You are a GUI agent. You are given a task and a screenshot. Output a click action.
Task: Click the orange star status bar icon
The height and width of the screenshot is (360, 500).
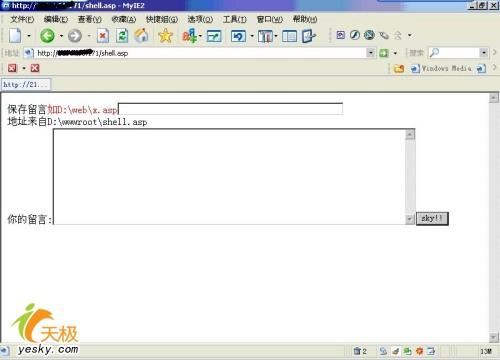point(419,351)
